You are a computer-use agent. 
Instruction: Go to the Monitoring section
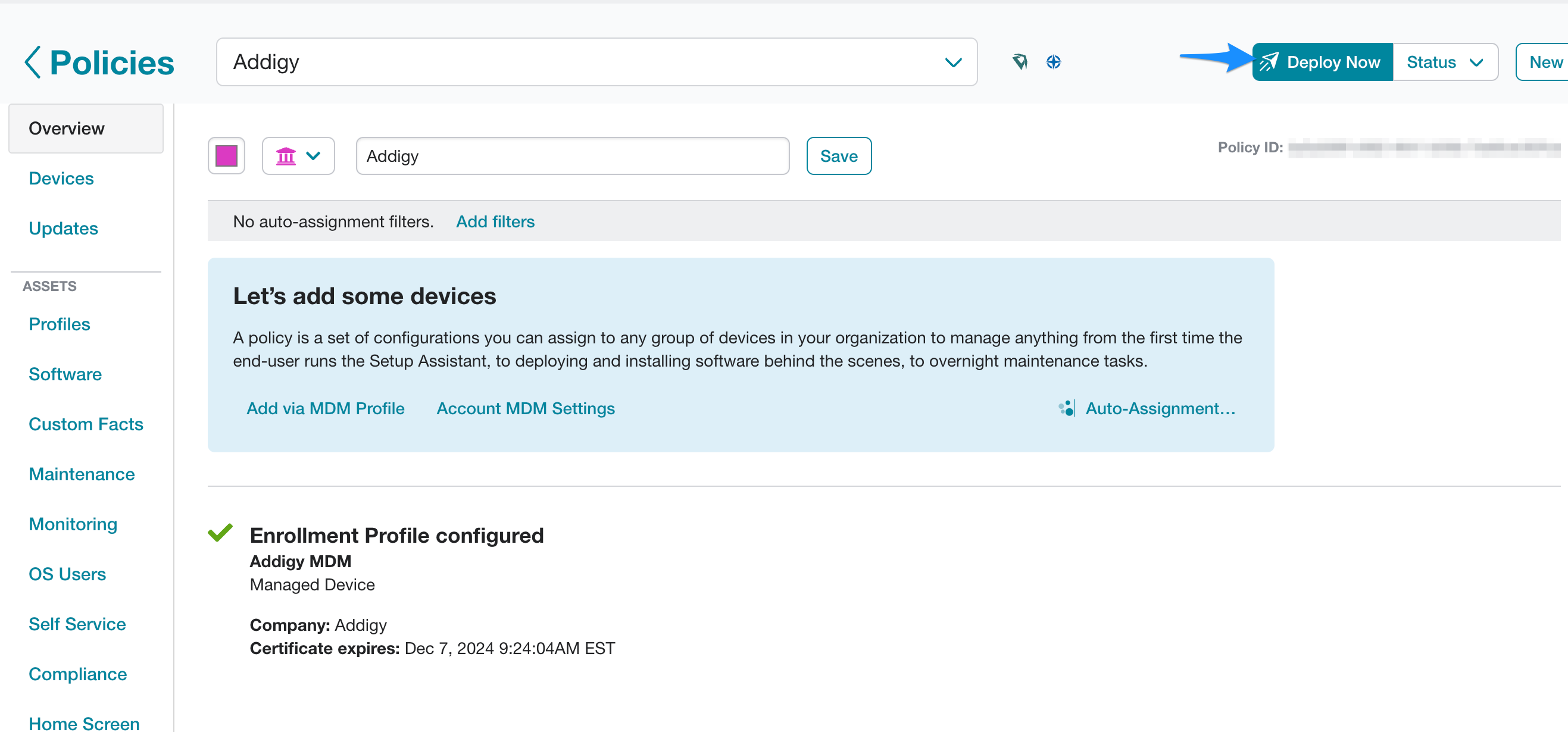pyautogui.click(x=73, y=524)
